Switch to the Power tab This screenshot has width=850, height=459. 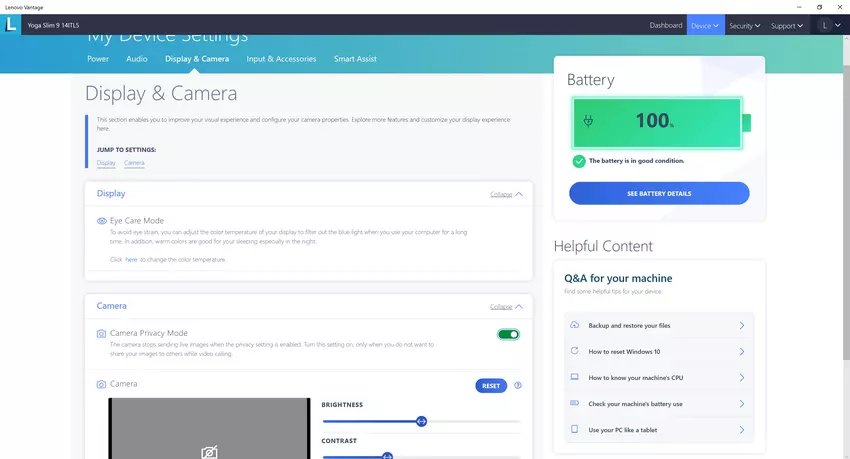[x=98, y=59]
